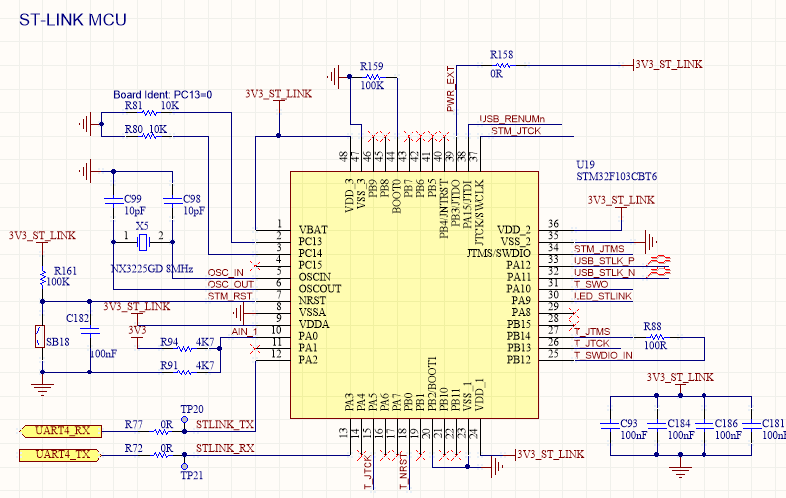Select the T_SWO net label
The image size is (786, 498).
pos(592,284)
